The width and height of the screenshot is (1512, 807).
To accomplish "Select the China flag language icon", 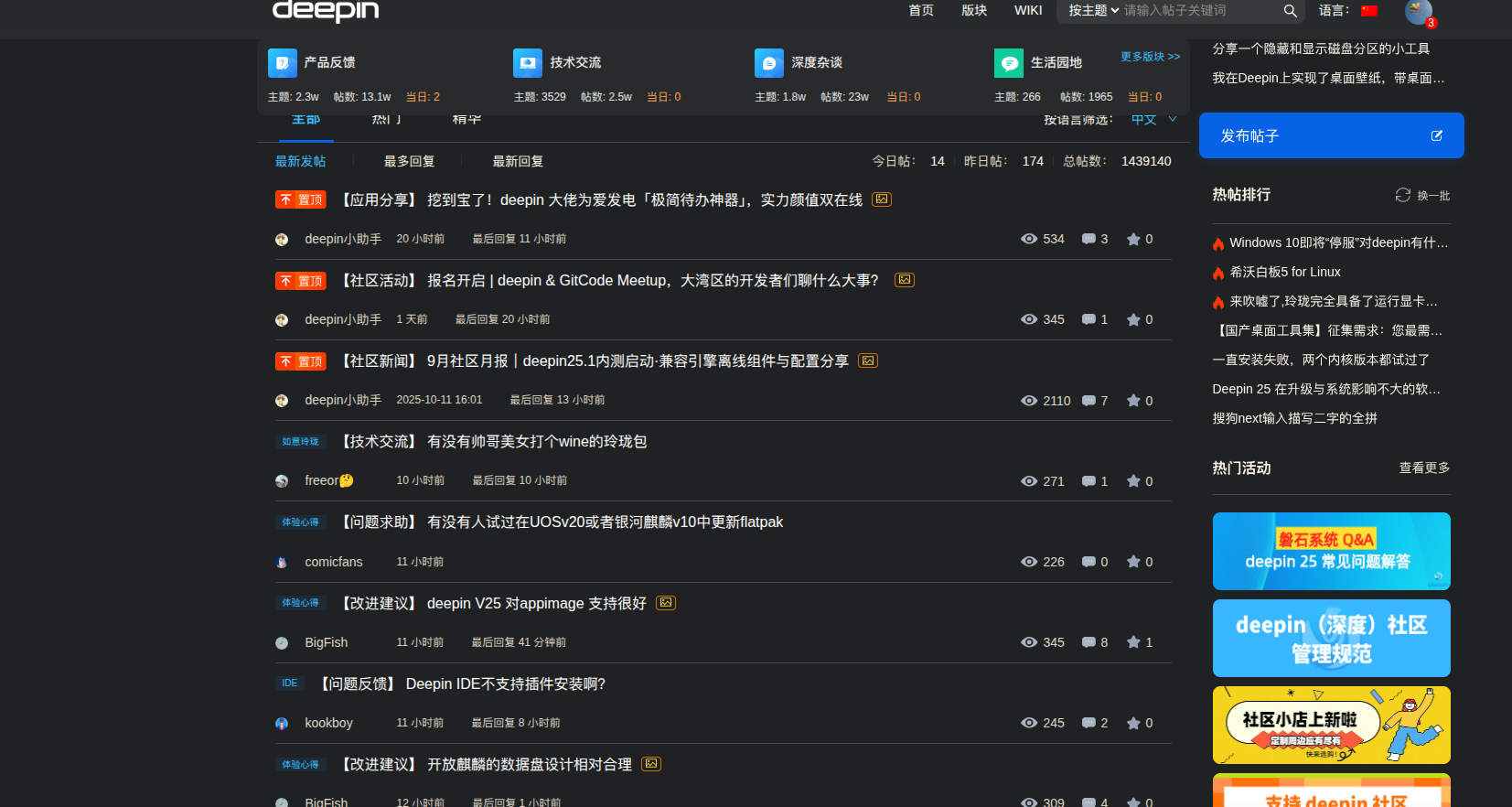I will 1368,11.
